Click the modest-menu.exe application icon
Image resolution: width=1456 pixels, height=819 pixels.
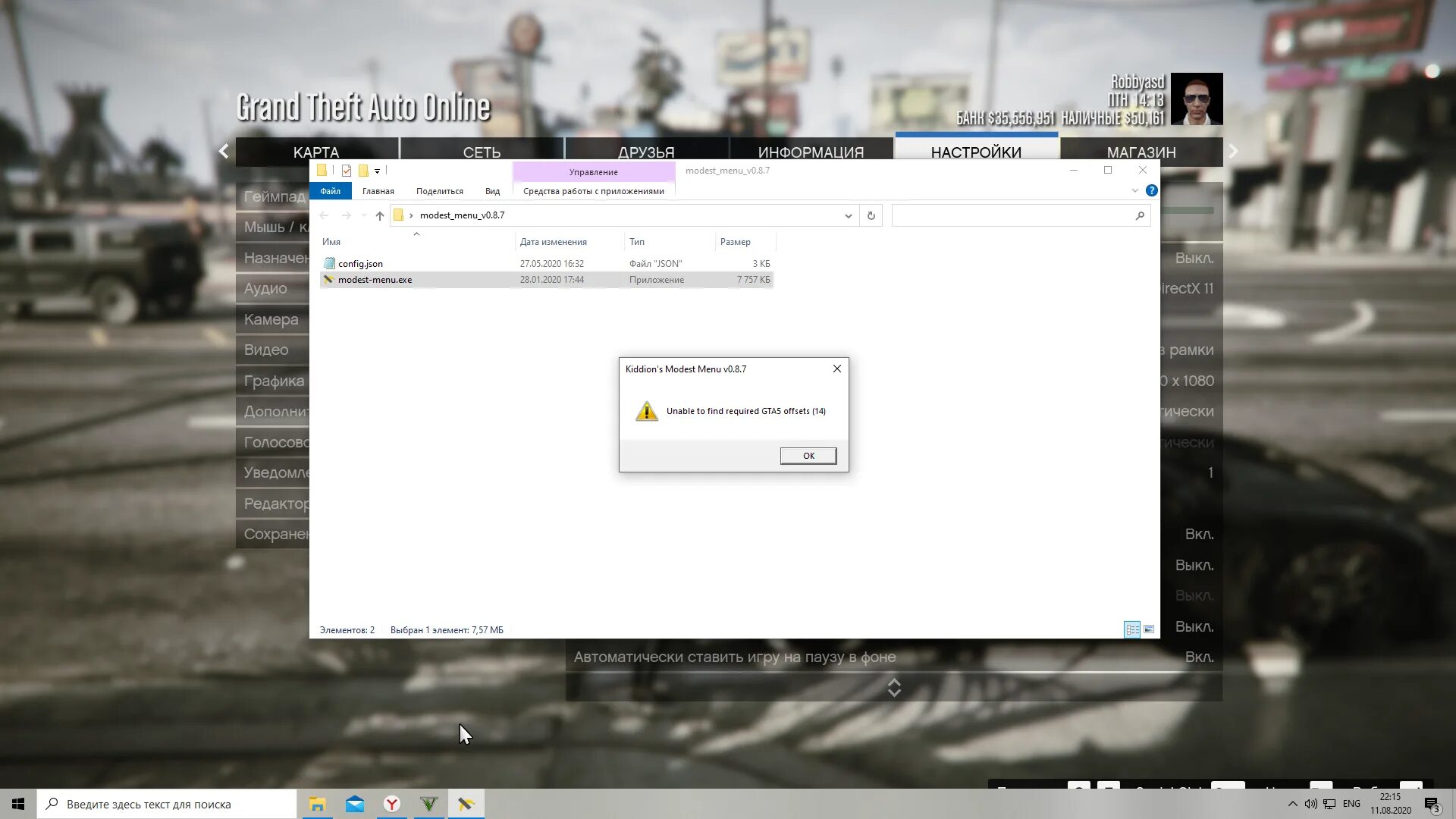(329, 279)
